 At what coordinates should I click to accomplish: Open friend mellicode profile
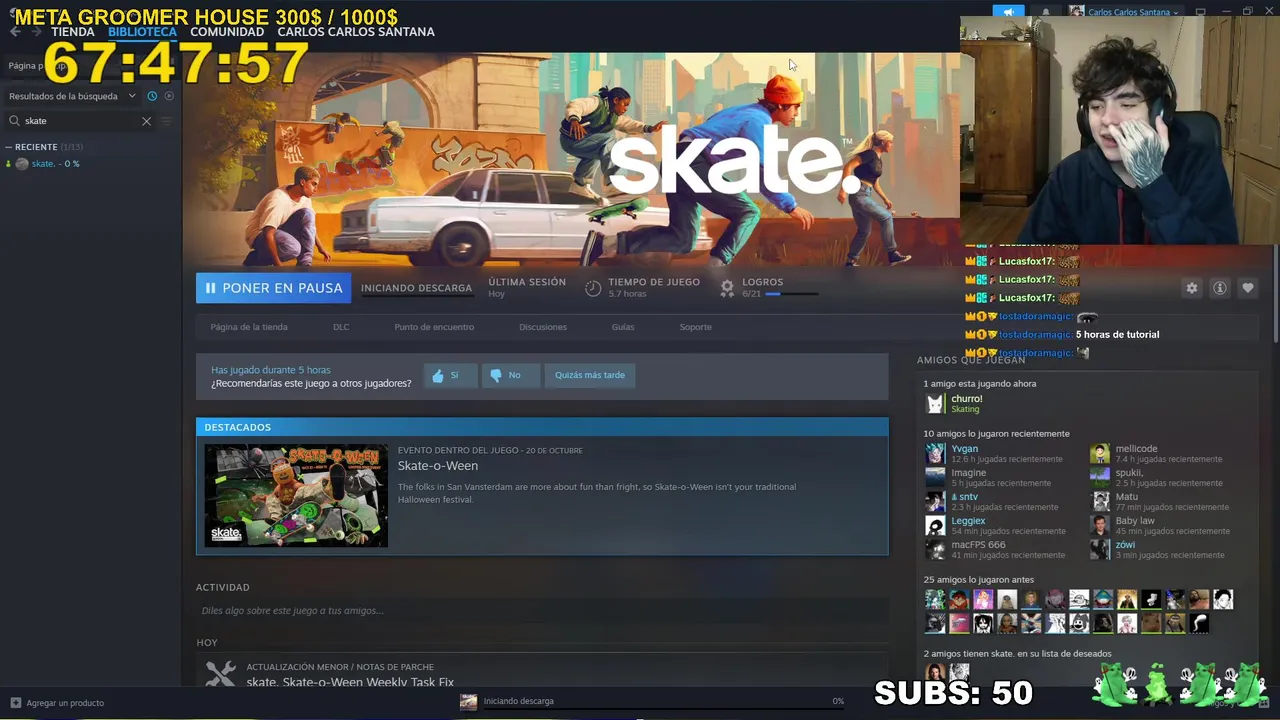(1136, 449)
